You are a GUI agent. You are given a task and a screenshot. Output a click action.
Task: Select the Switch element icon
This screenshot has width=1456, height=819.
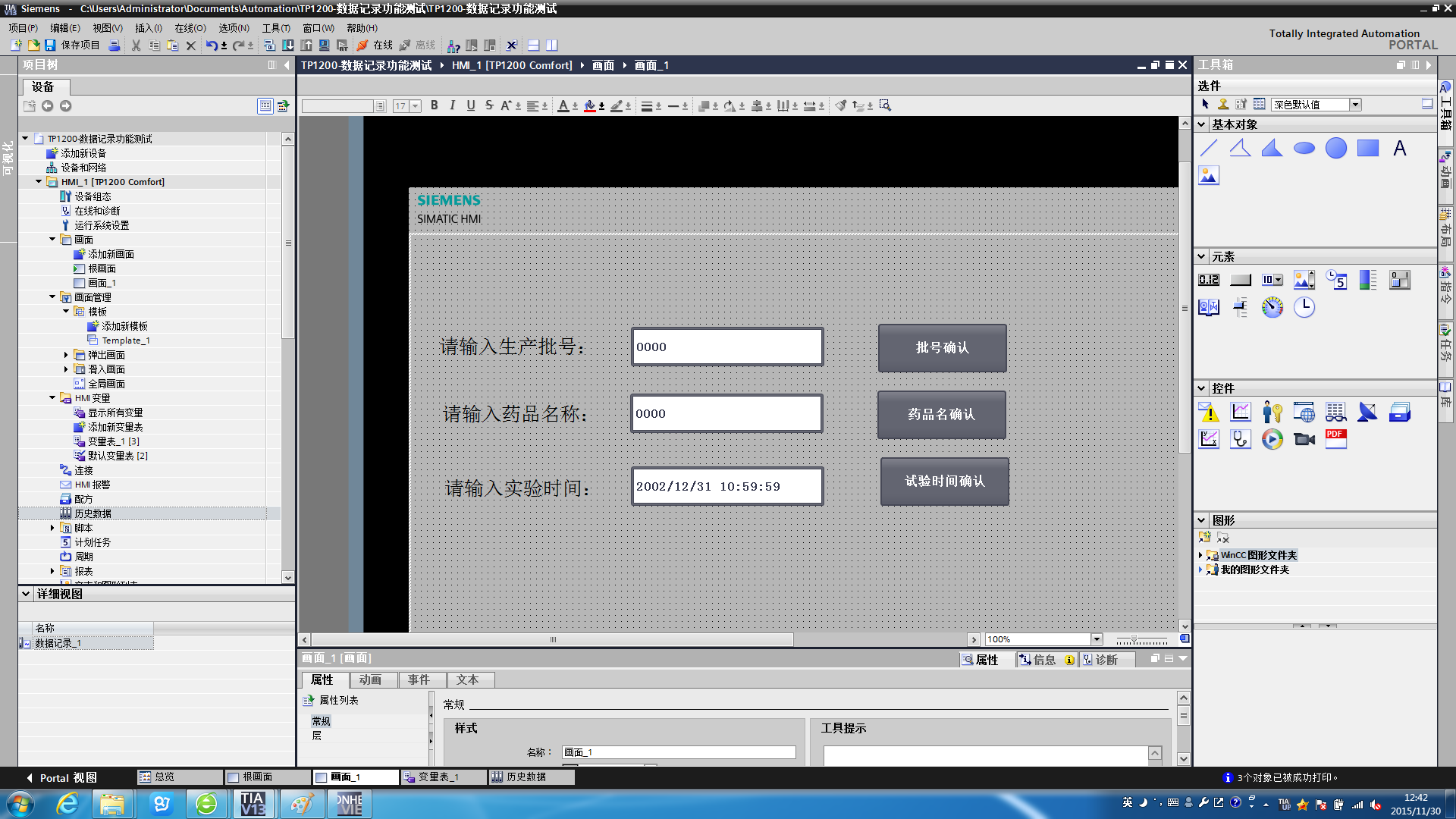pos(1400,280)
